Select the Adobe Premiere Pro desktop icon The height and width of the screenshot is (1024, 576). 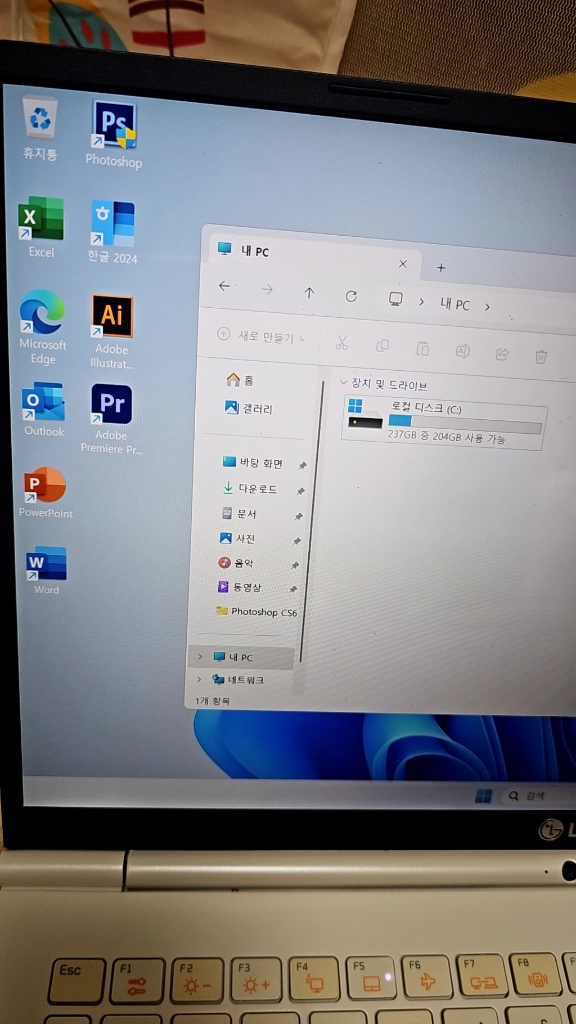coord(111,419)
